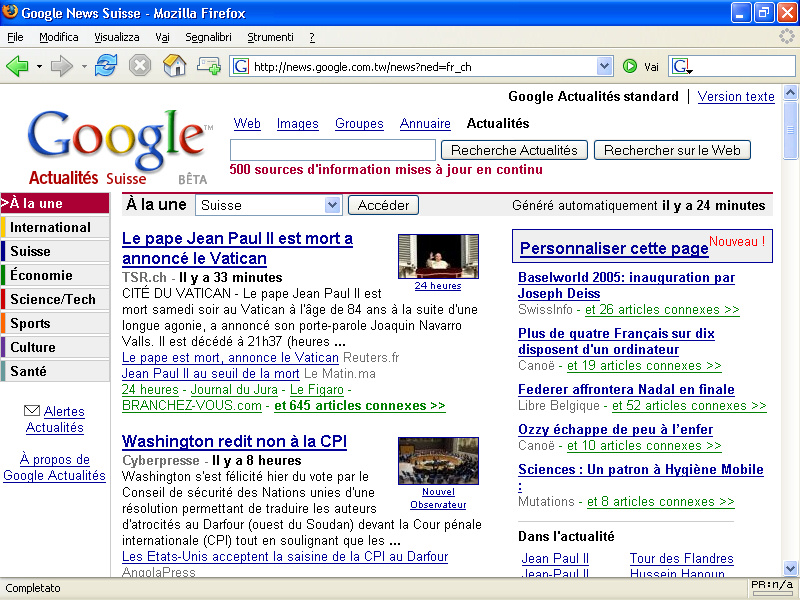Open the Forward button history dropdown arrow
Viewport: 800px width, 600px height.
[84, 66]
